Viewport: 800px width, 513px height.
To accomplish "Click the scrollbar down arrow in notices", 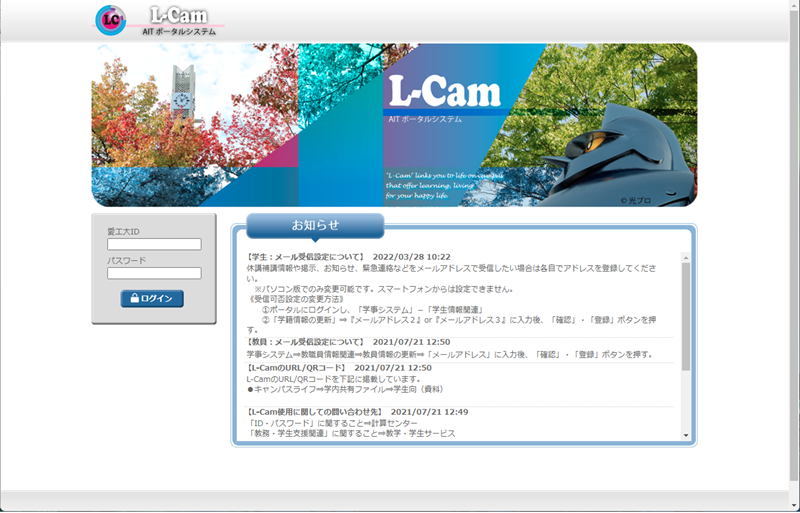I will pyautogui.click(x=686, y=435).
